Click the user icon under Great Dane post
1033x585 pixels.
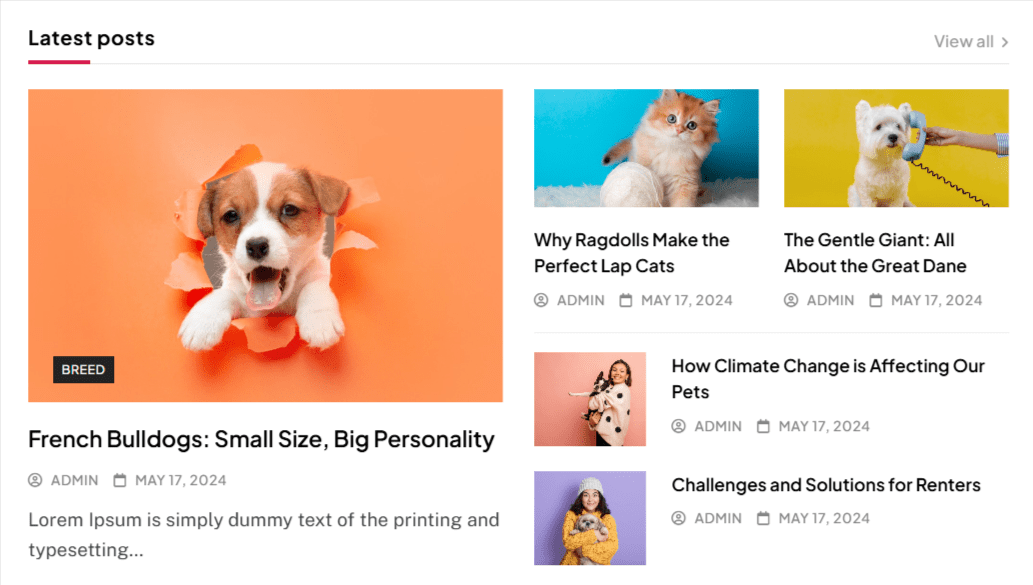coord(791,300)
